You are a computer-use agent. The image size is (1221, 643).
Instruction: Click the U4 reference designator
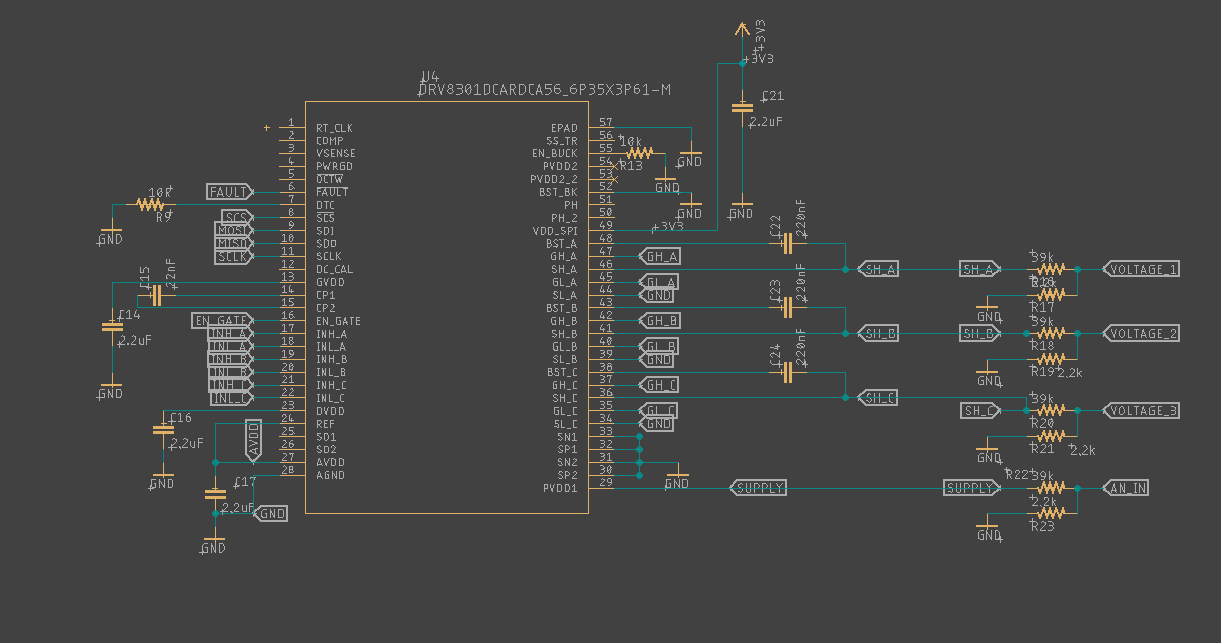click(x=429, y=77)
